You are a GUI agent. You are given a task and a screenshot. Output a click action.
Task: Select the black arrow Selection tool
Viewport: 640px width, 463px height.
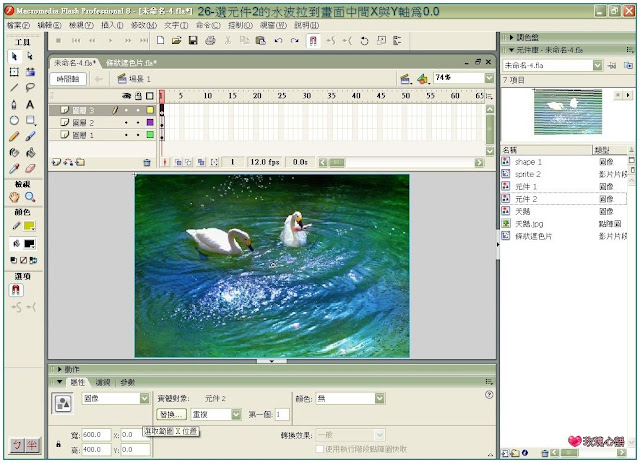14,56
